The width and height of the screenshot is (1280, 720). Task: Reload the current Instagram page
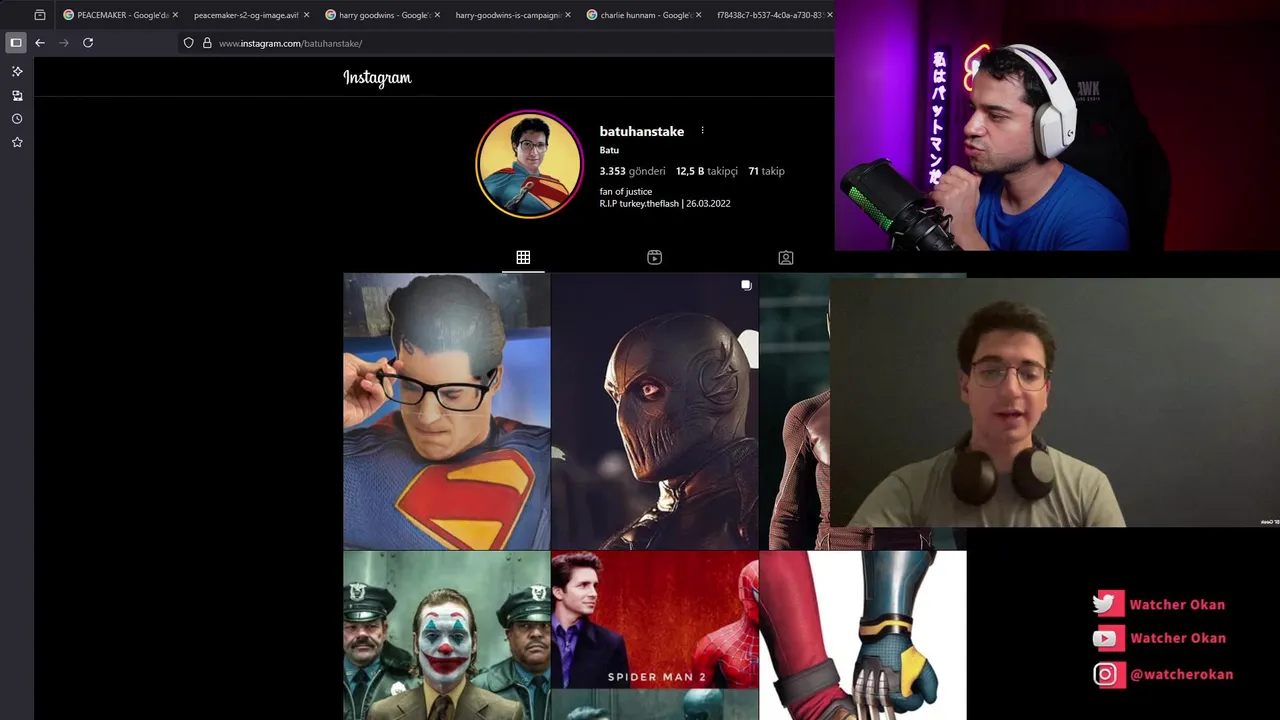88,43
